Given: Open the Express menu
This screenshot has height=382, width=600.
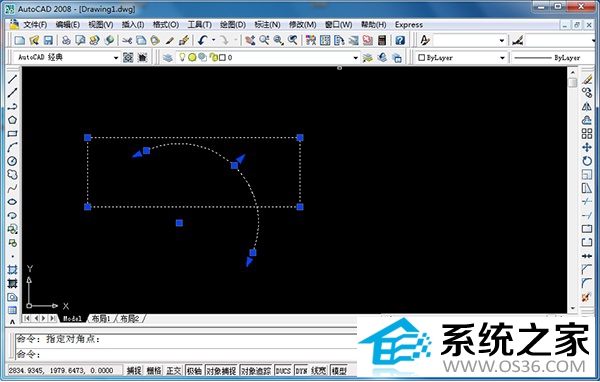Looking at the screenshot, I should point(409,24).
